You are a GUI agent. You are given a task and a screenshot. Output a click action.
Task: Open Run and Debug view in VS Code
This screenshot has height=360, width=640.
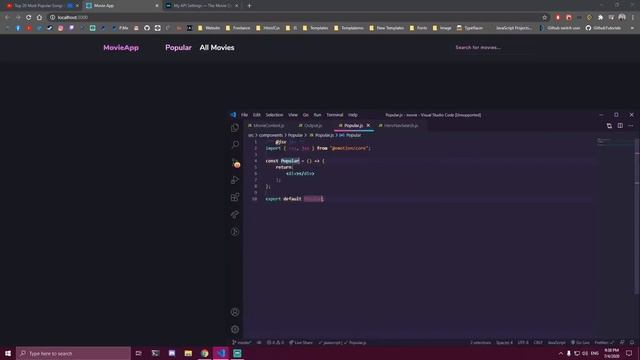235,180
